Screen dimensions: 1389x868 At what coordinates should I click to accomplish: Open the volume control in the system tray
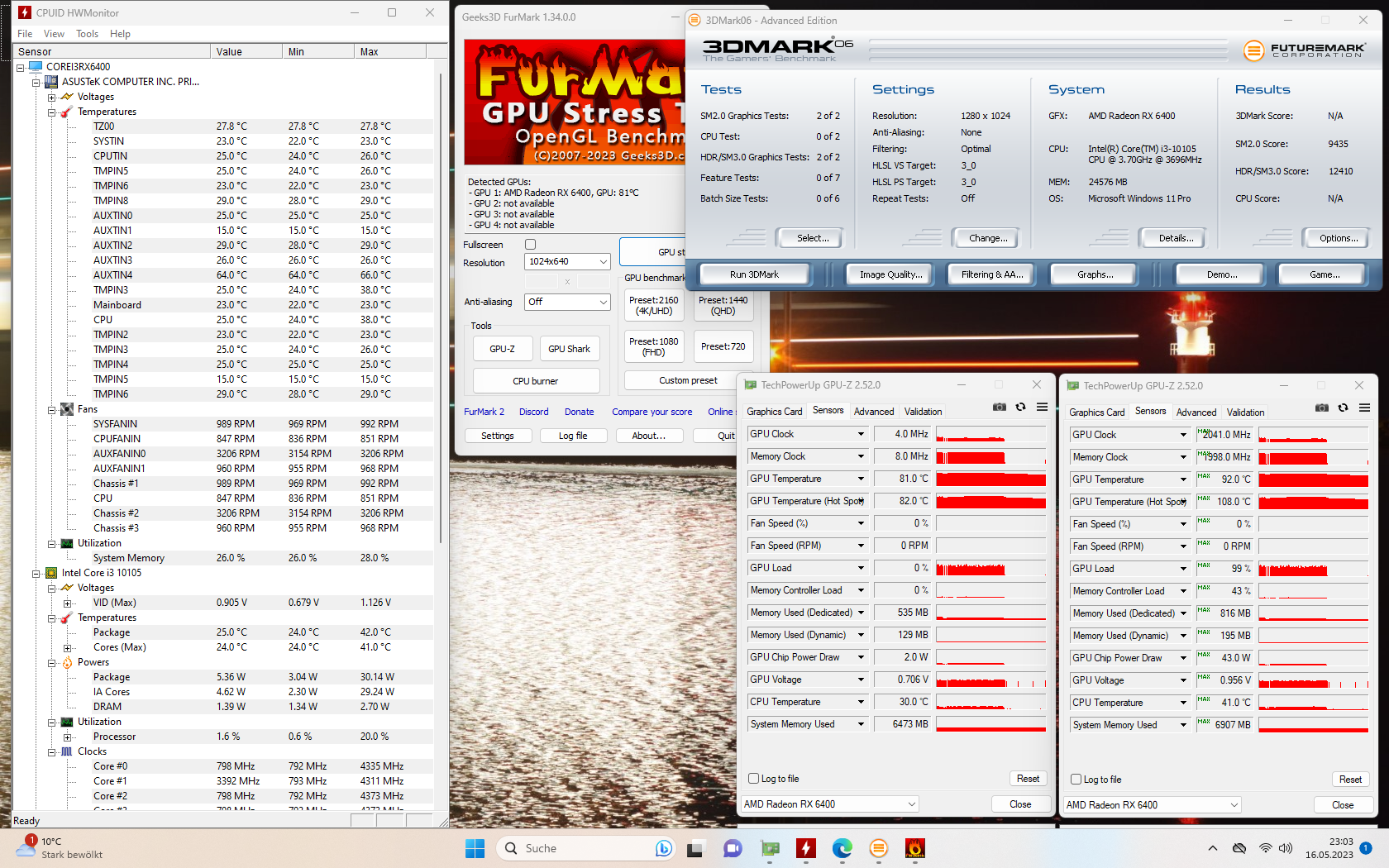click(x=1286, y=848)
